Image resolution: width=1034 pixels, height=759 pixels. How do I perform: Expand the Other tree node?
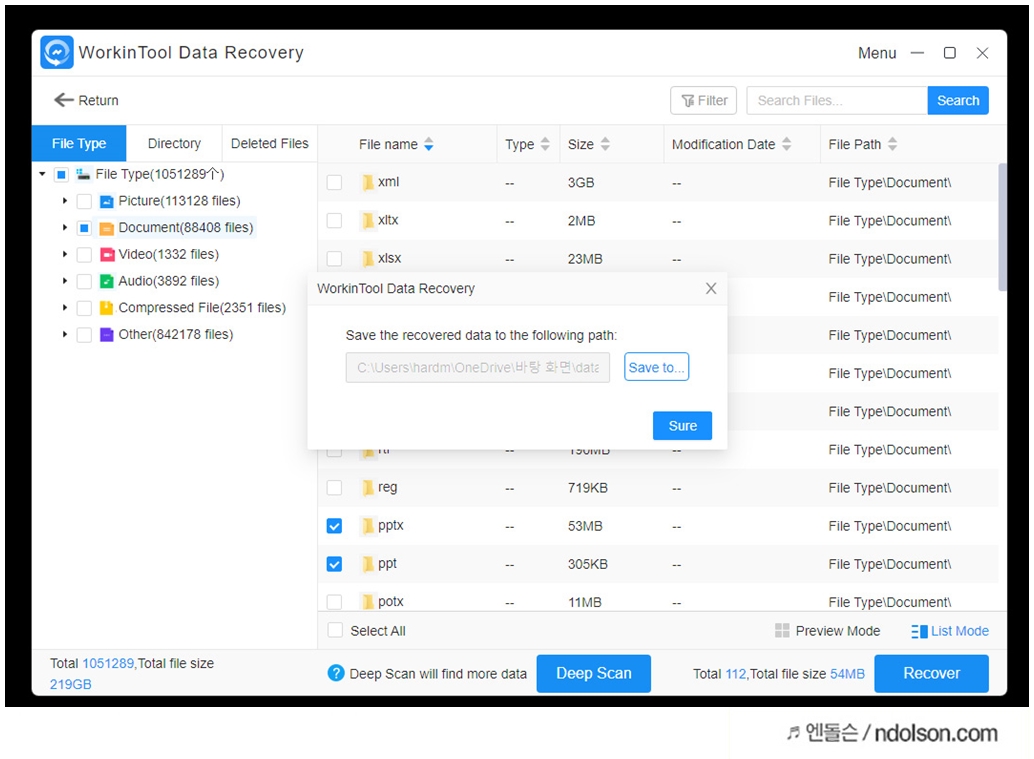[x=65, y=334]
